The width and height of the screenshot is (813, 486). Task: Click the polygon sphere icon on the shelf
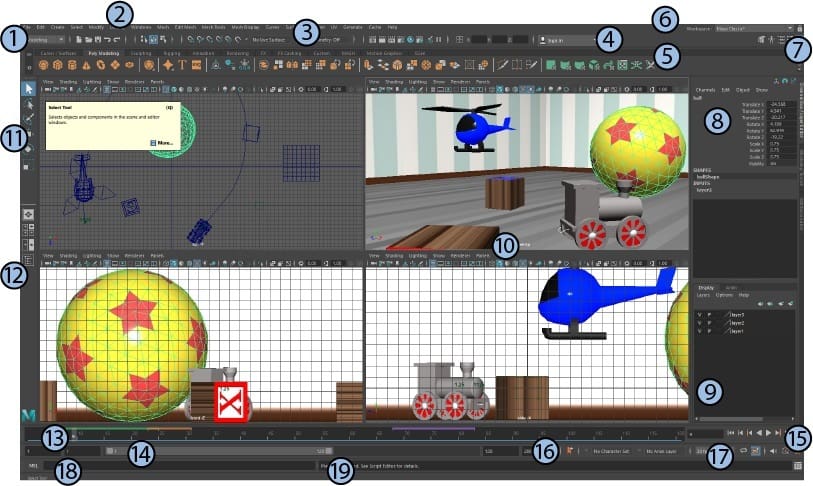click(x=44, y=65)
